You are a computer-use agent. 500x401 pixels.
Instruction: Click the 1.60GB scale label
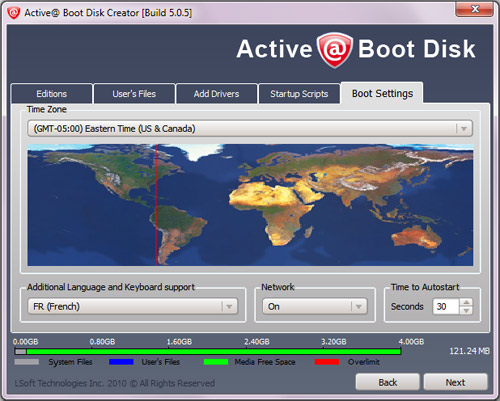(x=179, y=342)
